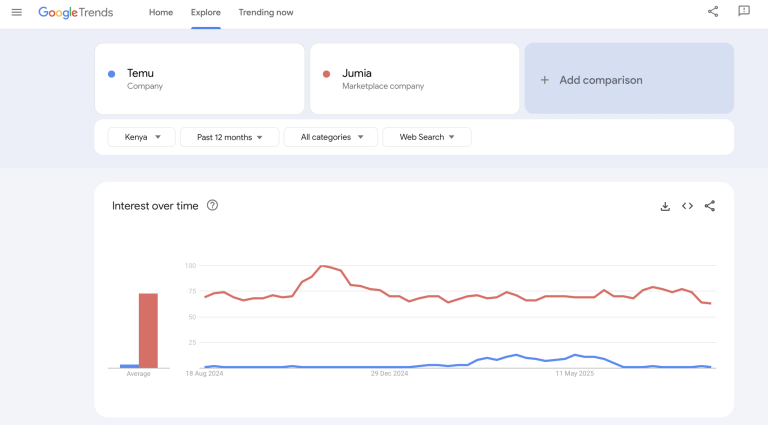Open the send feedback icon
The height and width of the screenshot is (425, 768).
(744, 12)
